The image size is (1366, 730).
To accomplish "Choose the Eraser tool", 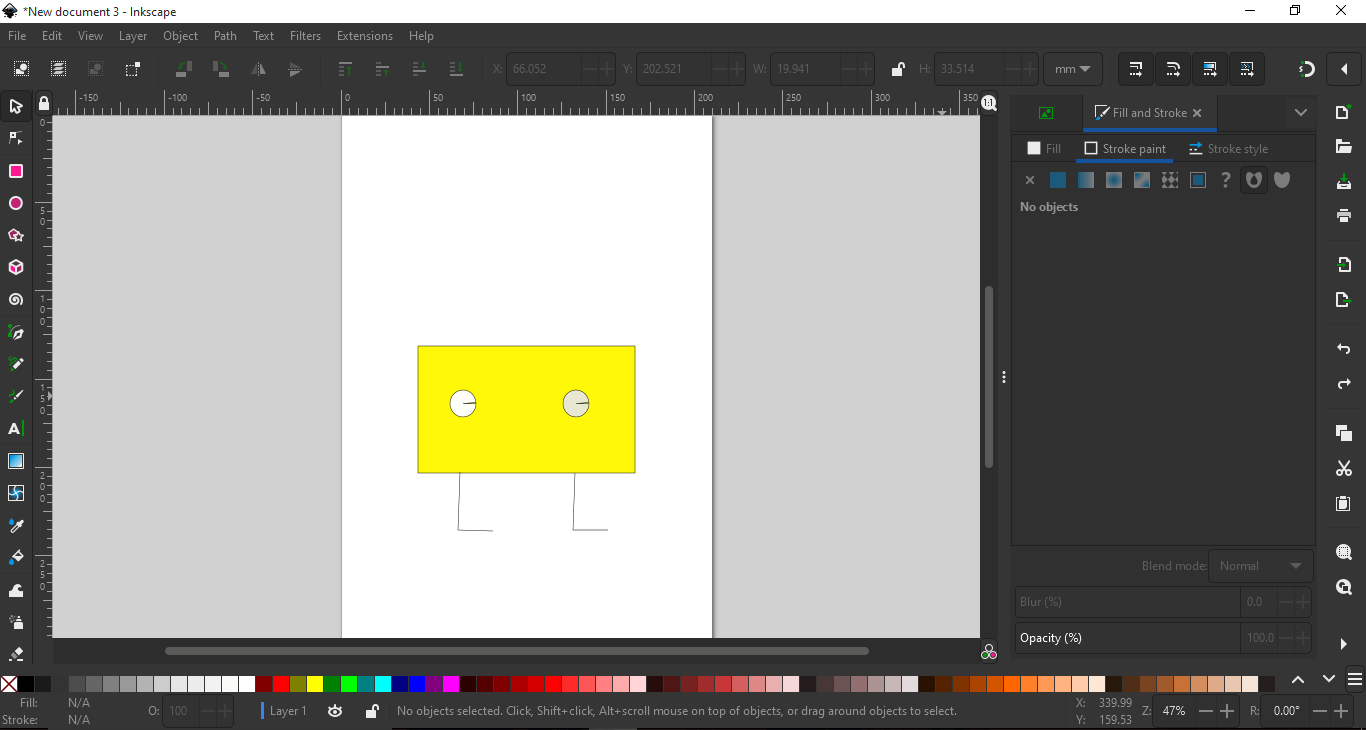I will pyautogui.click(x=16, y=654).
